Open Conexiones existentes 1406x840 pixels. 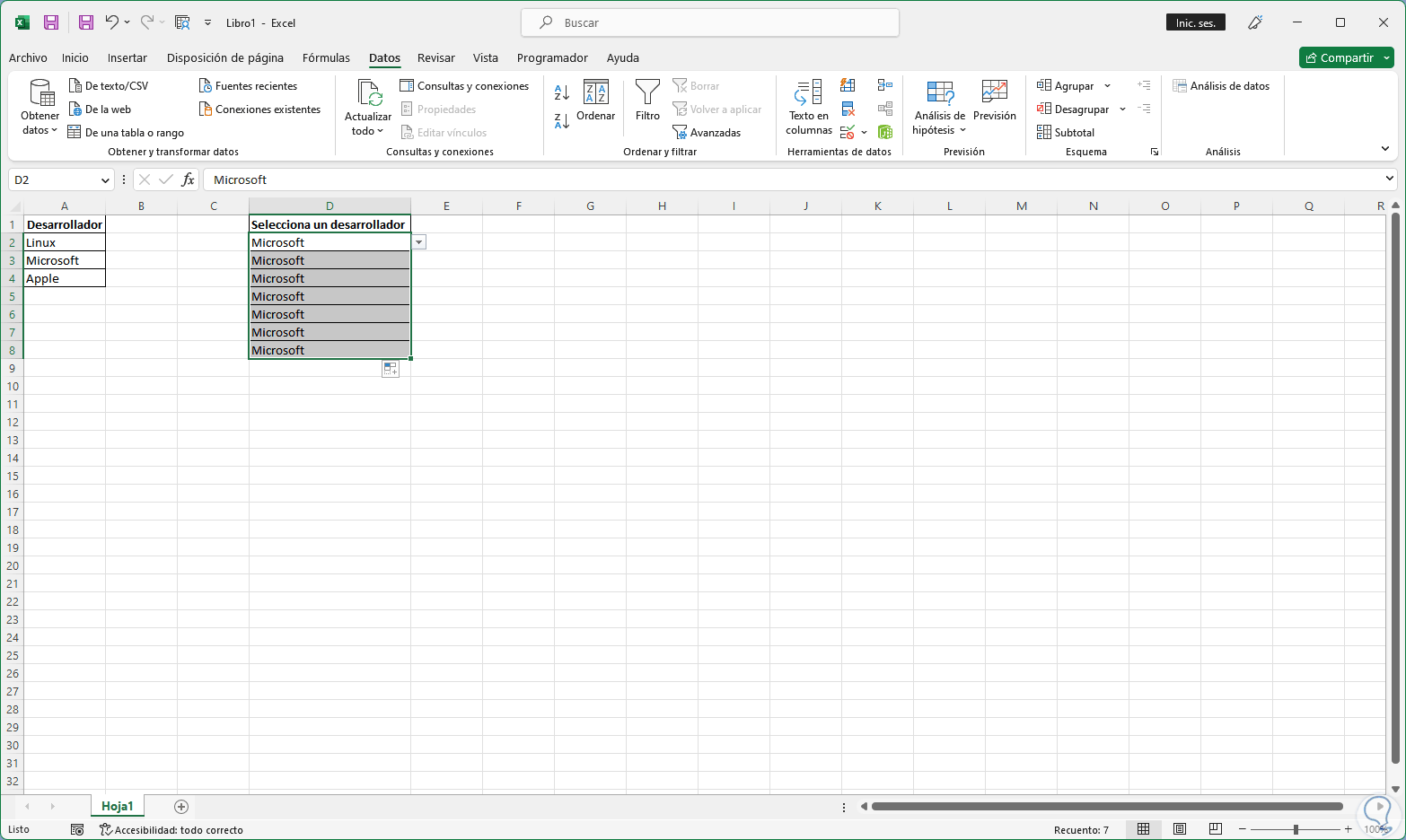coord(259,109)
